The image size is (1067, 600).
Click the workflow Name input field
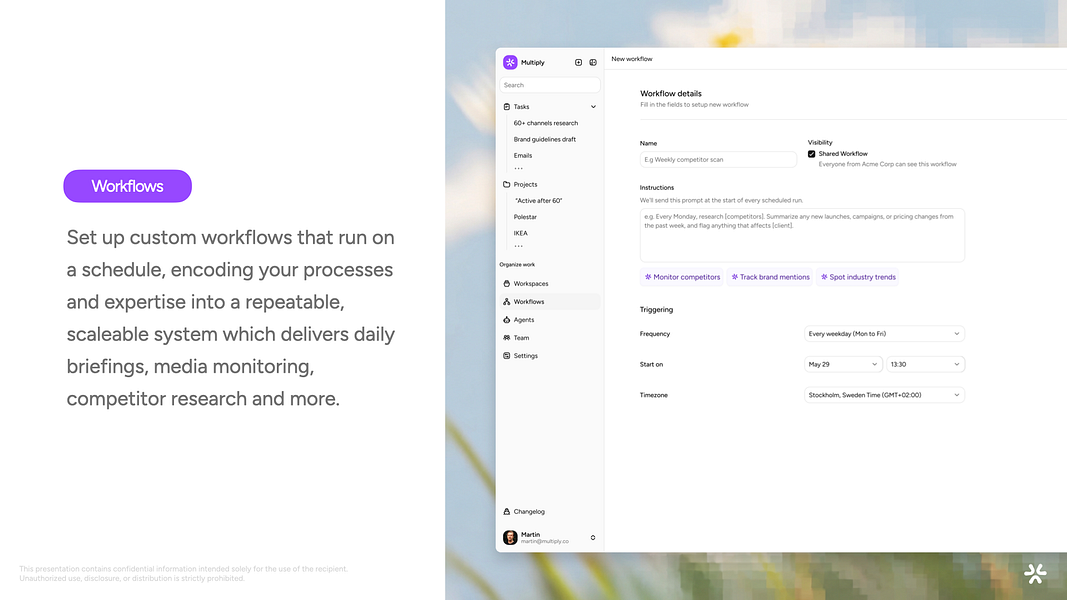click(718, 160)
